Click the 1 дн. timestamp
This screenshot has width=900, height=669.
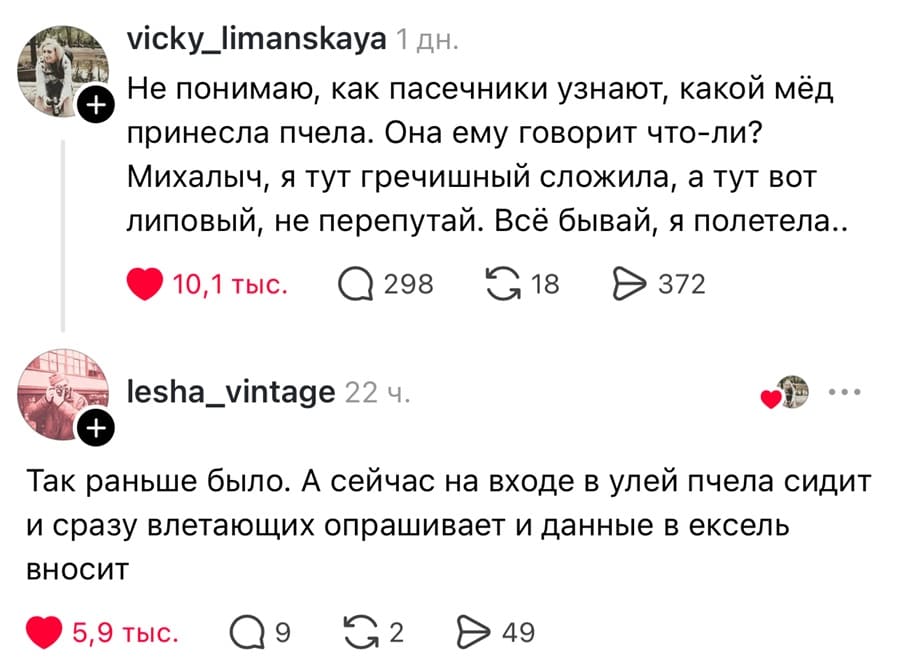pyautogui.click(x=425, y=42)
